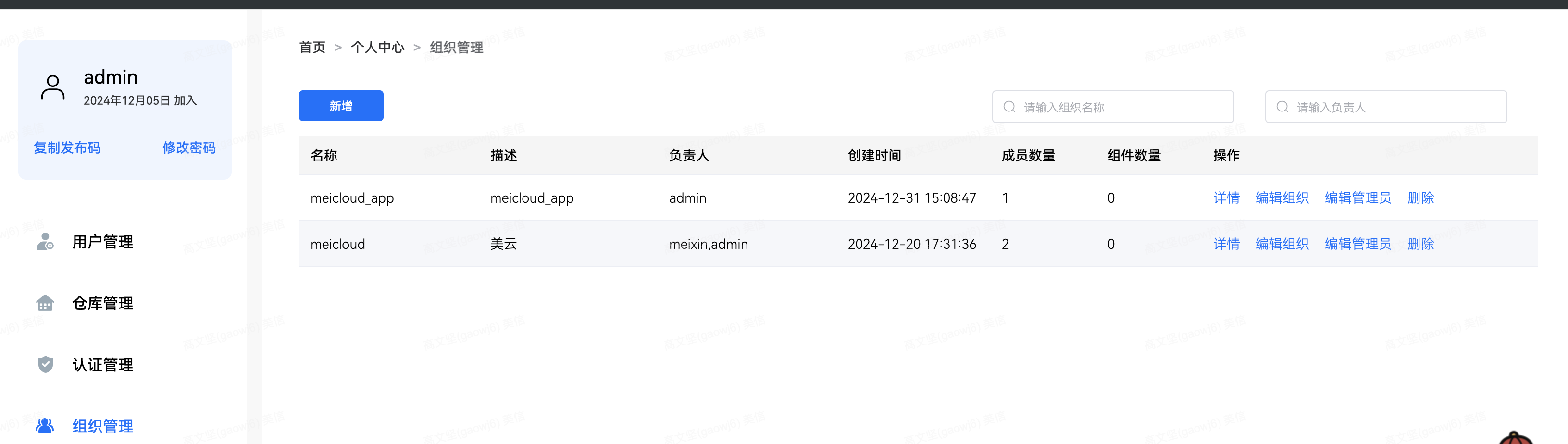This screenshot has height=444, width=1568.
Task: Click the 仓库管理 warehouse icon
Action: tap(45, 303)
